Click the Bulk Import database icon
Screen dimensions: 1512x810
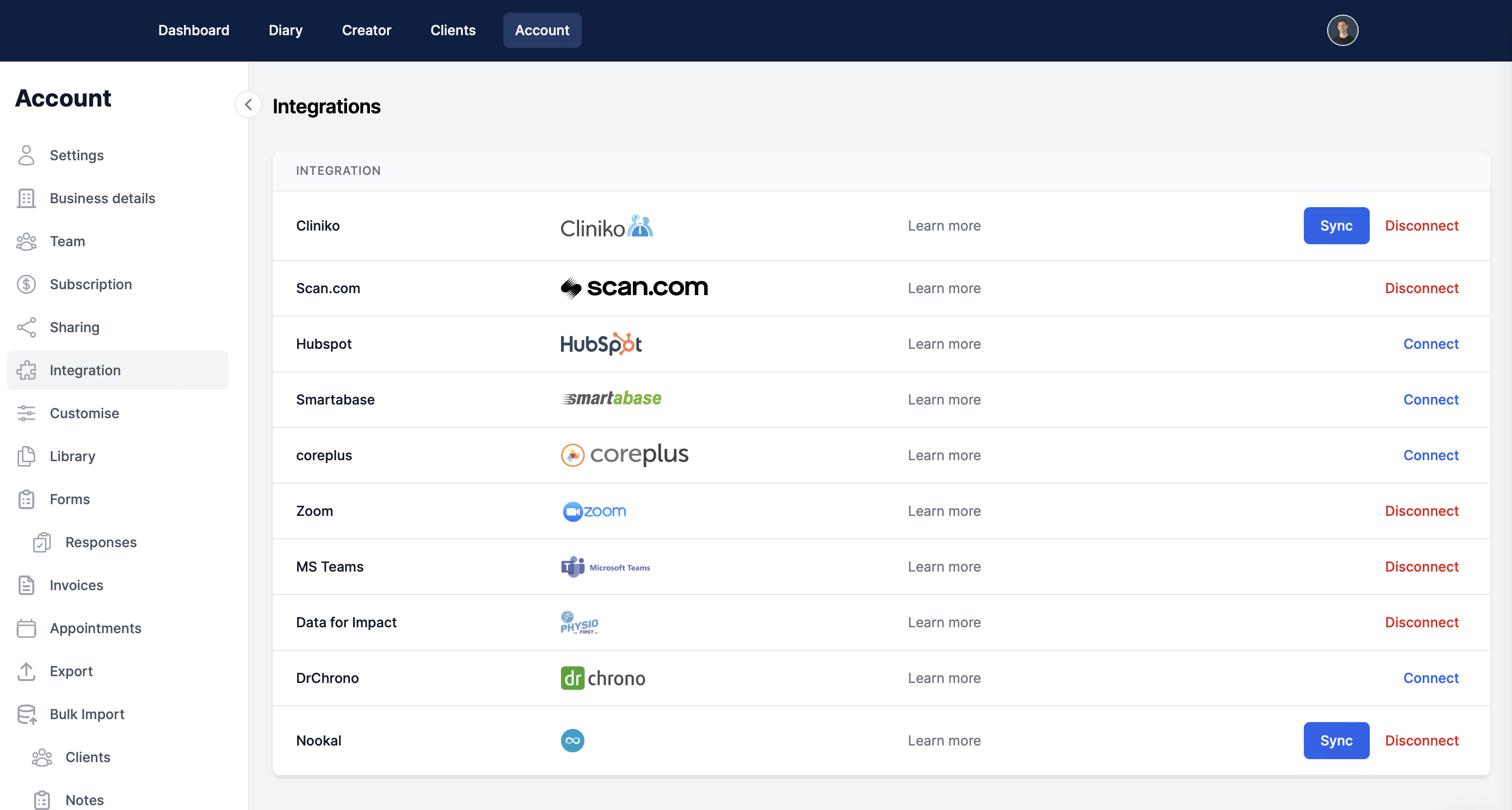26,714
